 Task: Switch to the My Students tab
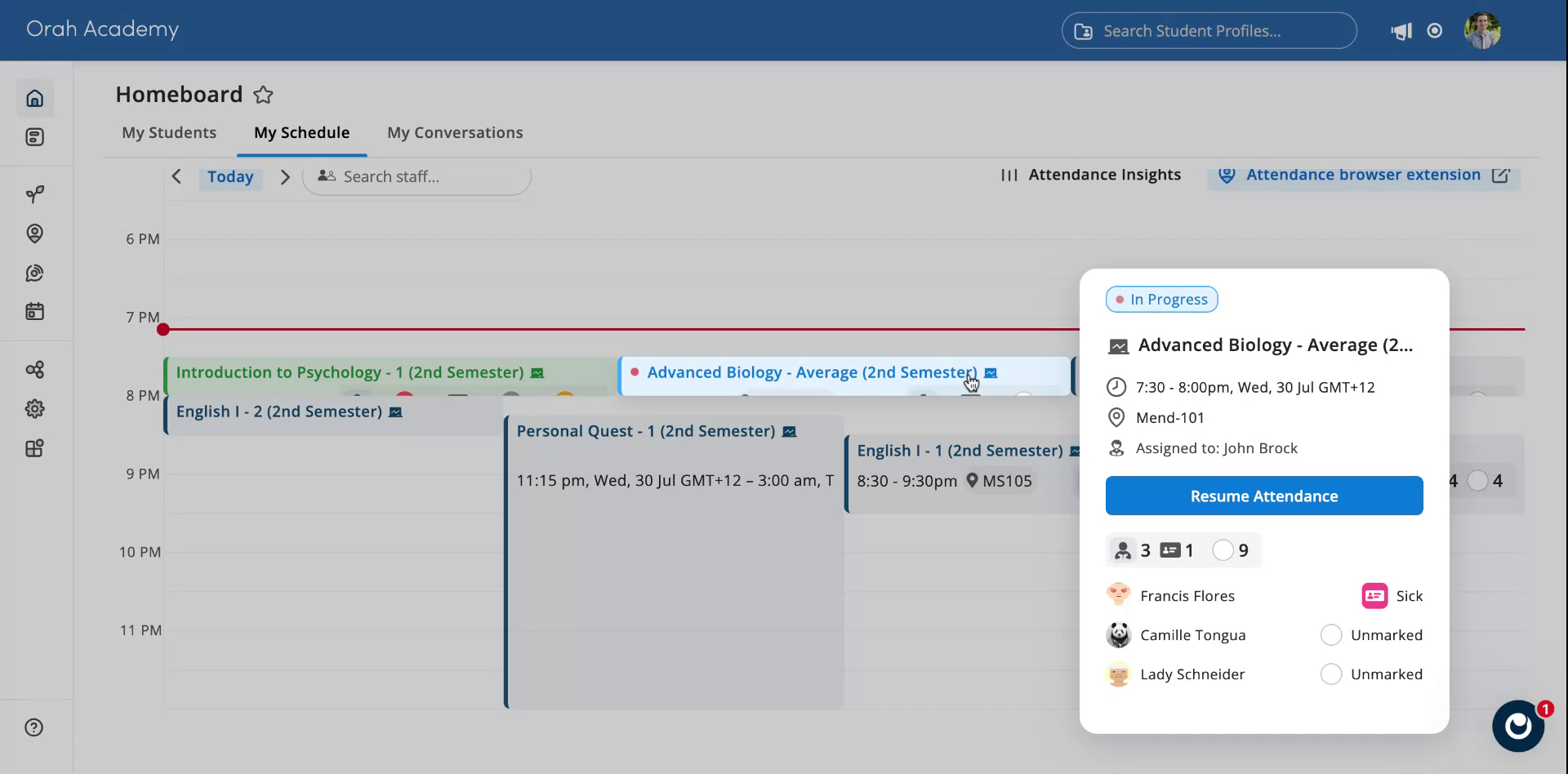tap(169, 132)
